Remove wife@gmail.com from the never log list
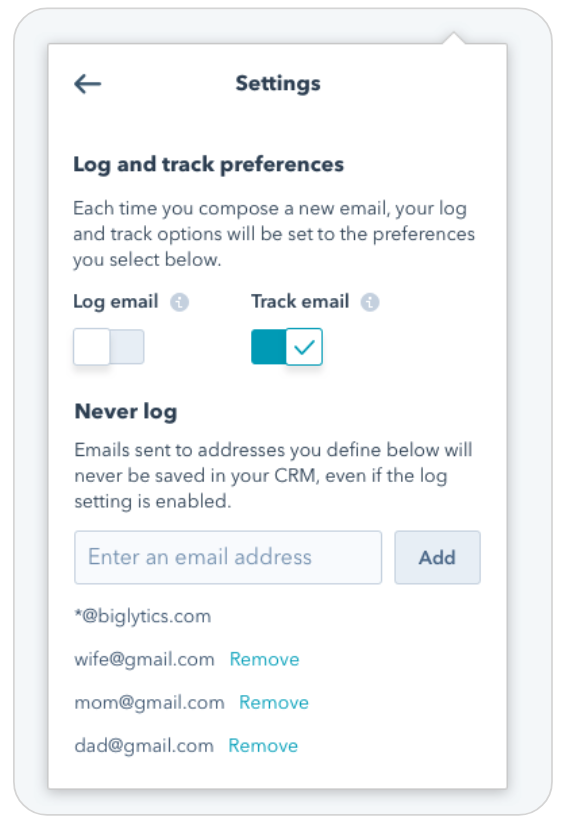This screenshot has width=564, height=823. 264,659
